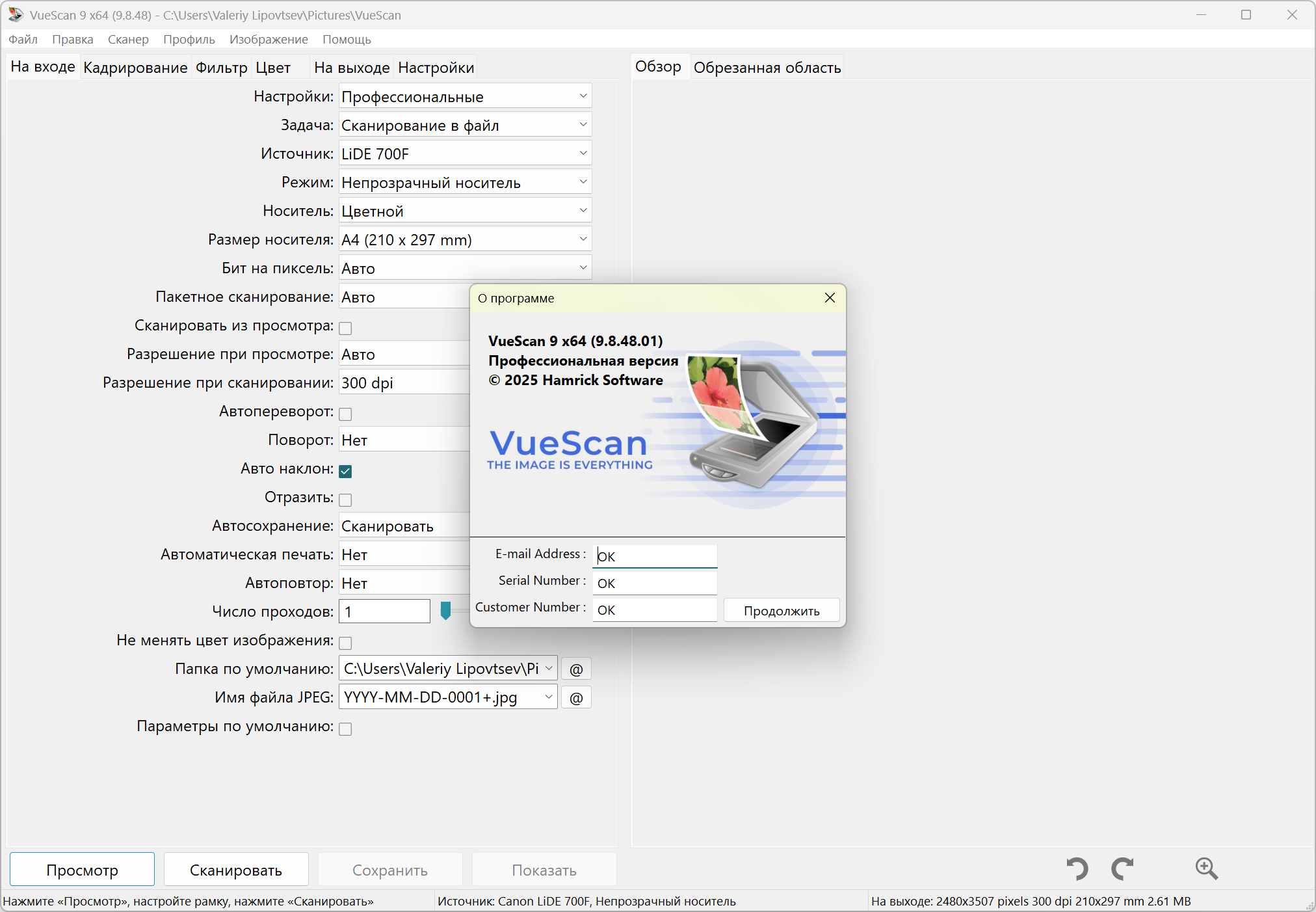This screenshot has width=1316, height=912.
Task: Expand the Размер носителя A4 dropdown
Action: click(x=465, y=239)
